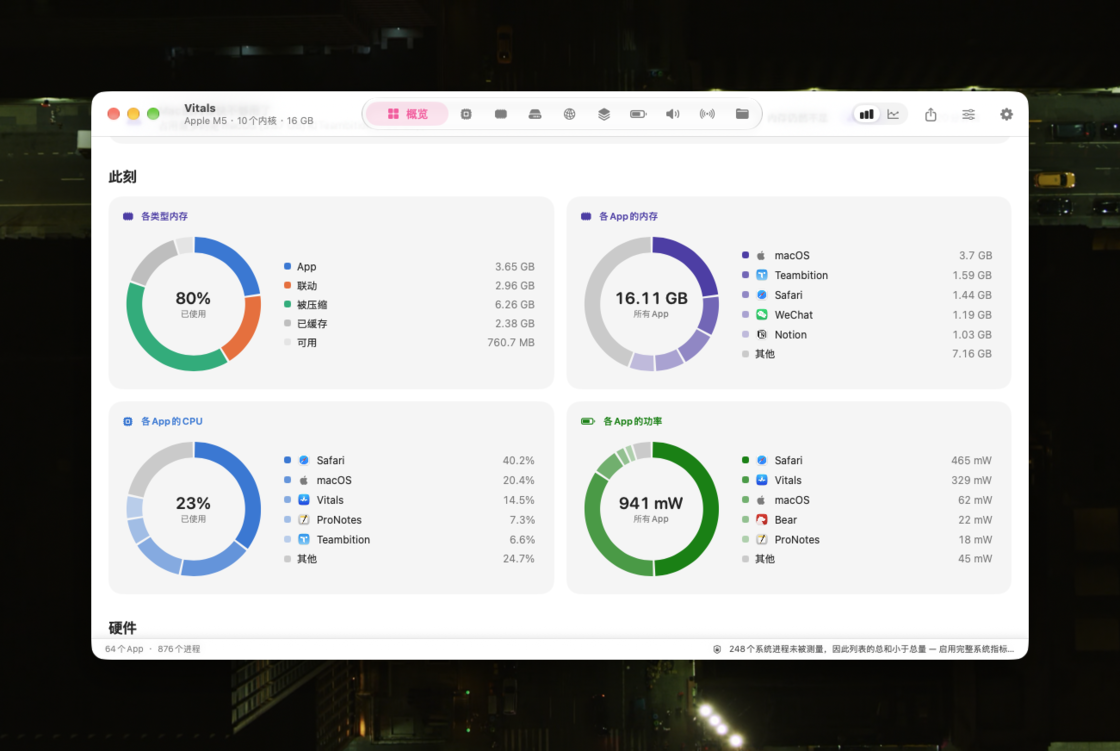The width and height of the screenshot is (1120, 751).
Task: Click ProNotes icon in 各App的CPU list
Action: pos(304,519)
